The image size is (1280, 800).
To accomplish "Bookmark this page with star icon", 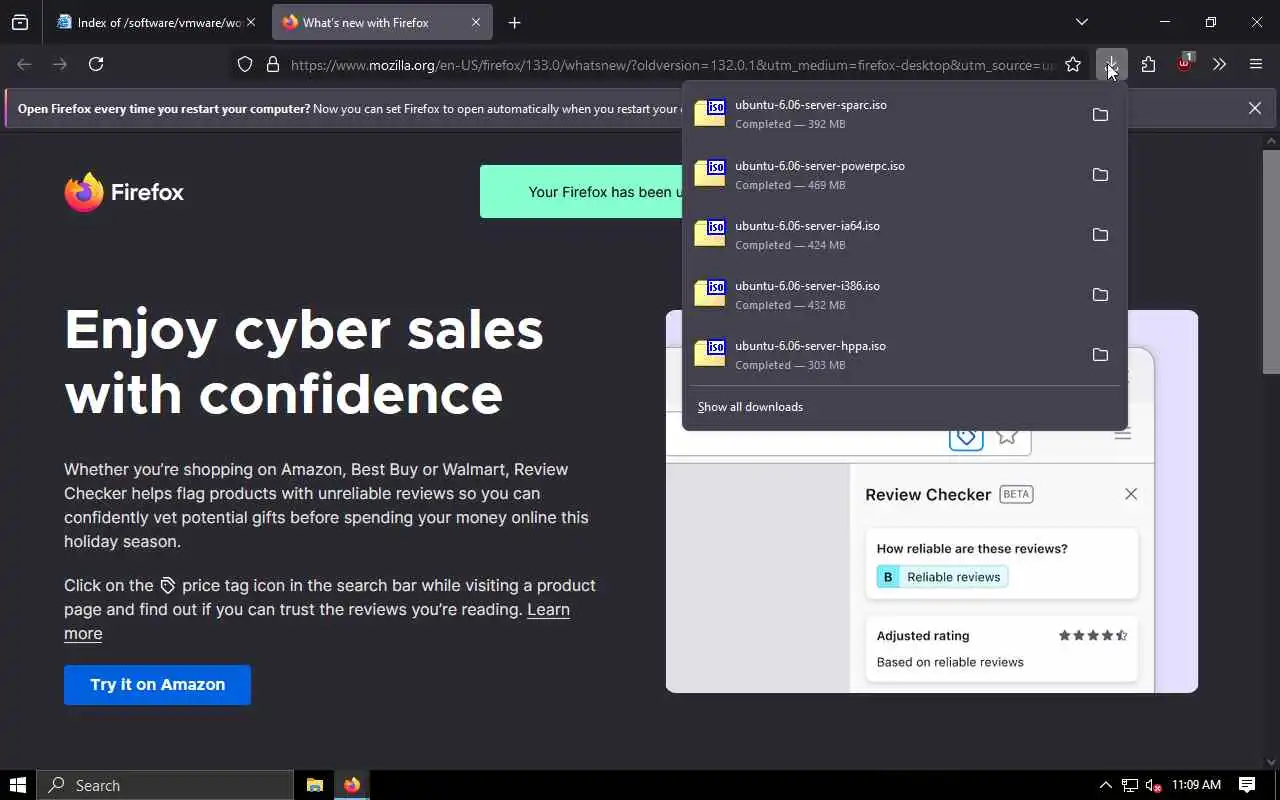I will pos(1073,64).
